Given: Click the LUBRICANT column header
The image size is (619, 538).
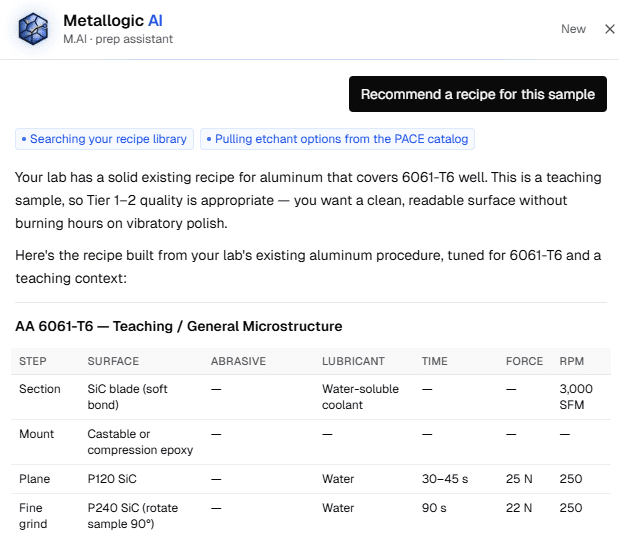Looking at the screenshot, I should click(x=353, y=361).
